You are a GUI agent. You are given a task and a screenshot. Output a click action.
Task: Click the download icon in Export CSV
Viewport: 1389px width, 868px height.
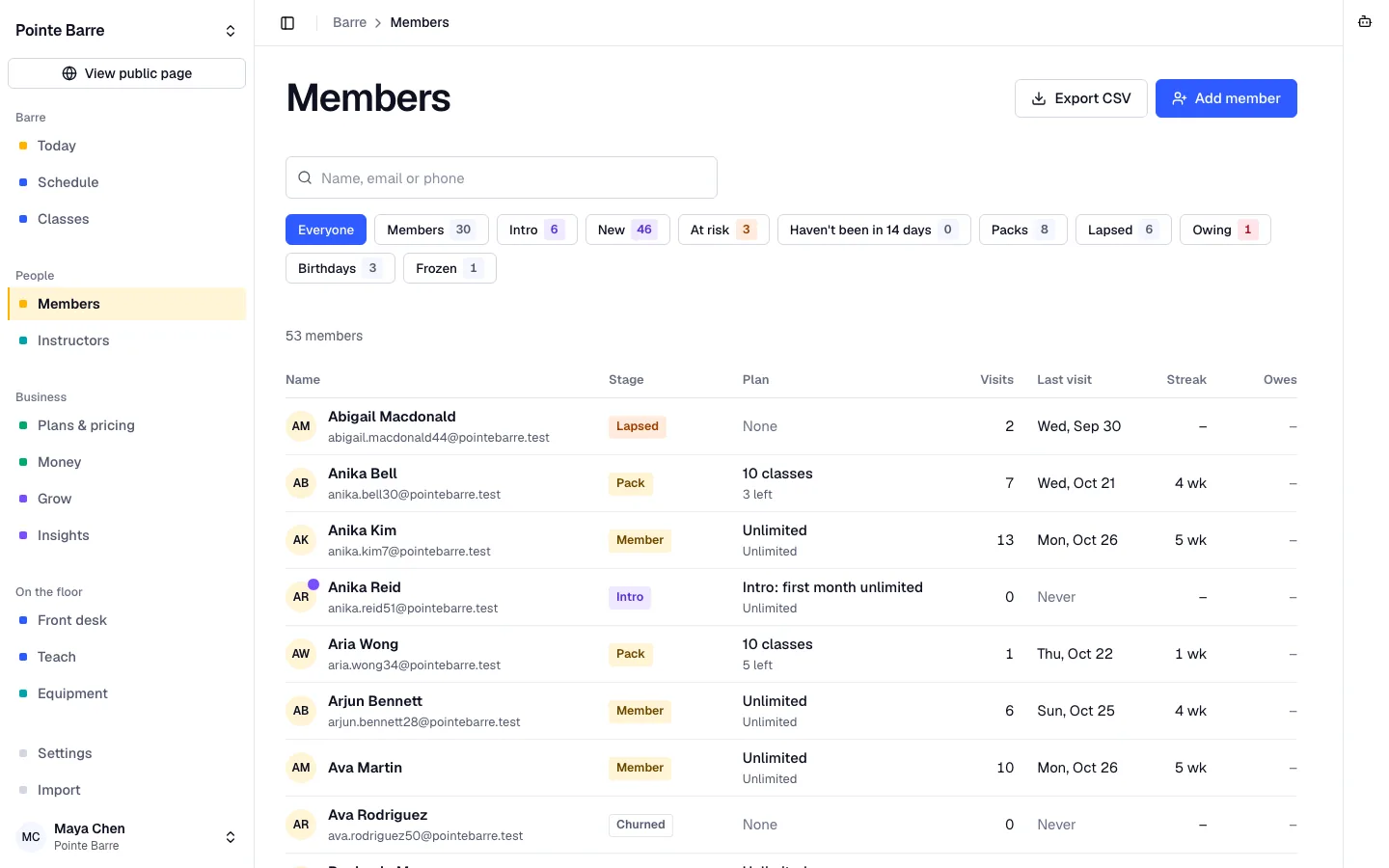pos(1039,98)
